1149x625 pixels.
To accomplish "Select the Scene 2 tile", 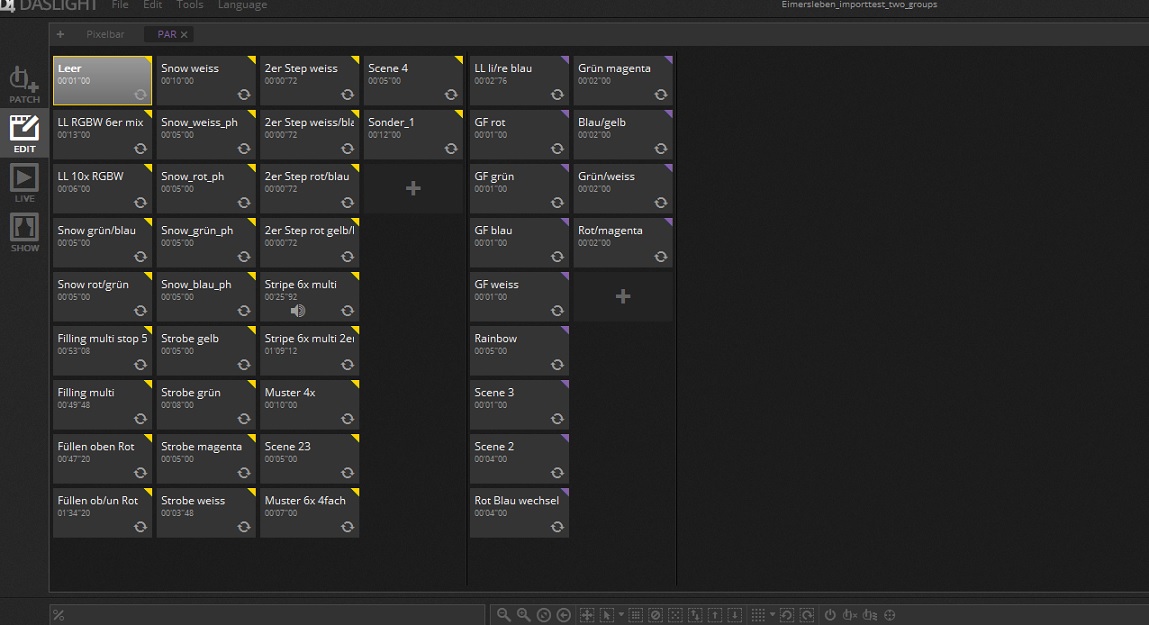I will click(519, 459).
